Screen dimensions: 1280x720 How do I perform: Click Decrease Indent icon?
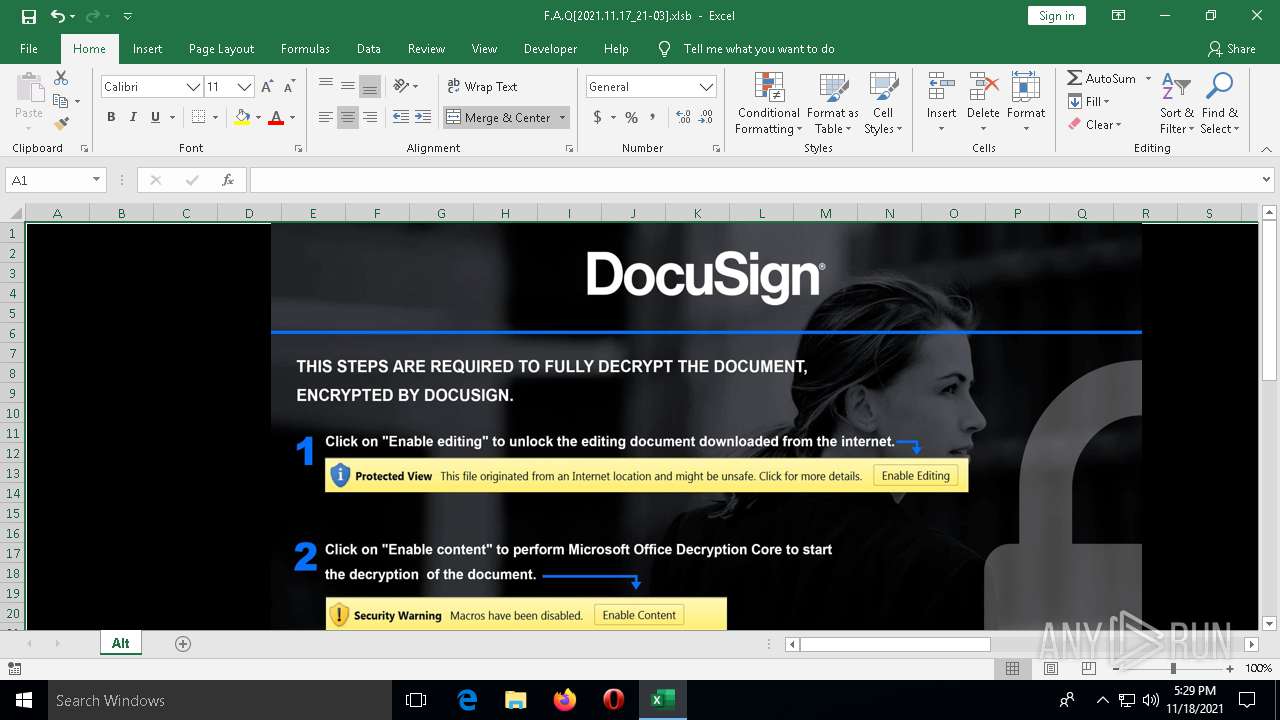401,117
